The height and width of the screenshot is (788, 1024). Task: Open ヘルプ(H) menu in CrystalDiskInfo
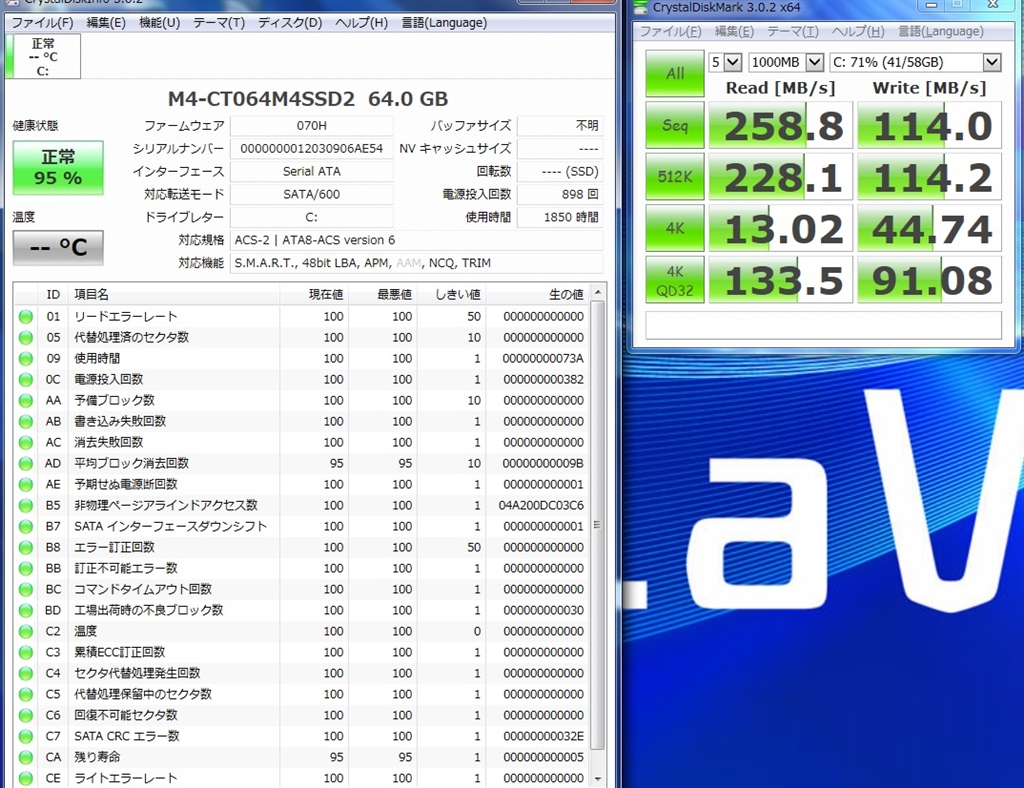[x=360, y=23]
